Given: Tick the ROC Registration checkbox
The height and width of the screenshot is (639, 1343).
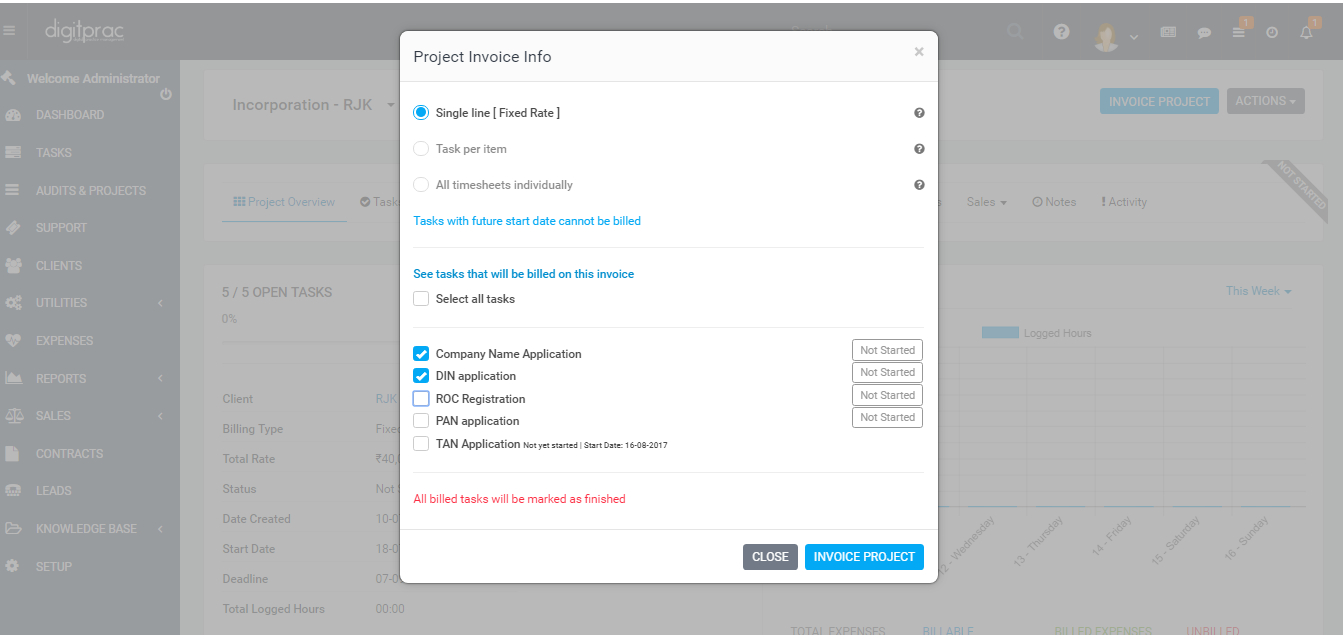Looking at the screenshot, I should point(421,398).
